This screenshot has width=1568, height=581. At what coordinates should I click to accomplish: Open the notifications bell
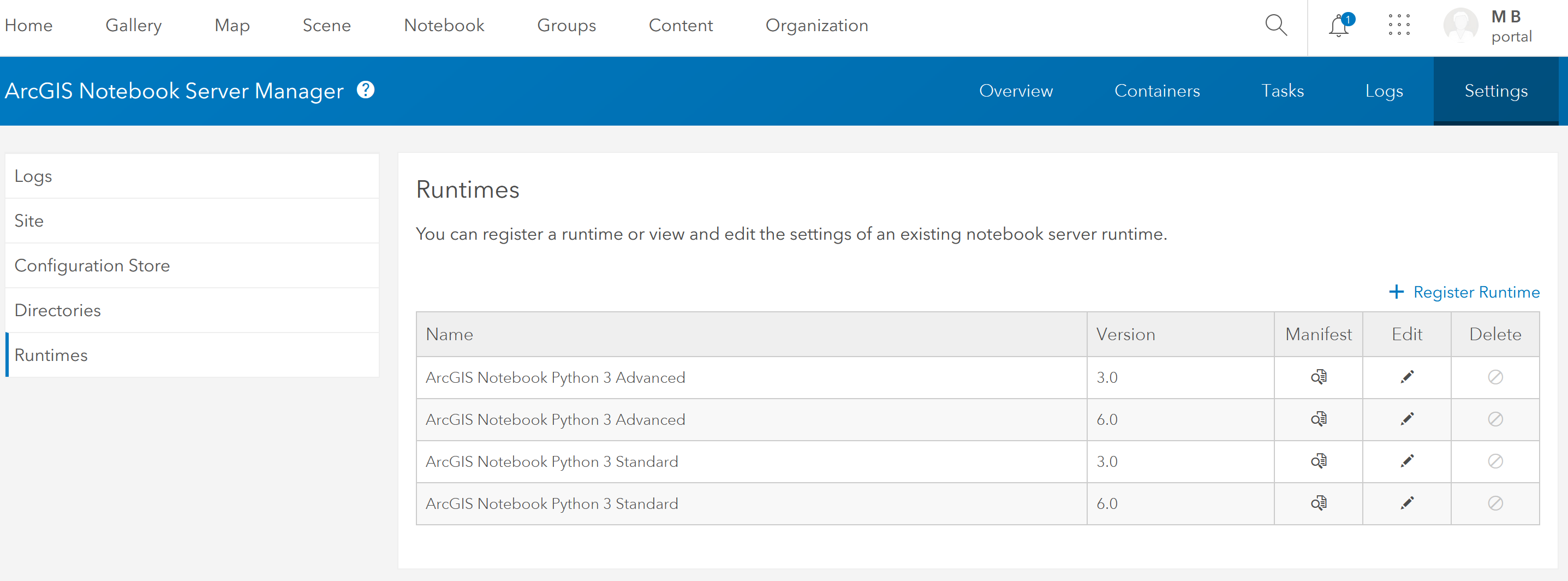tap(1339, 26)
